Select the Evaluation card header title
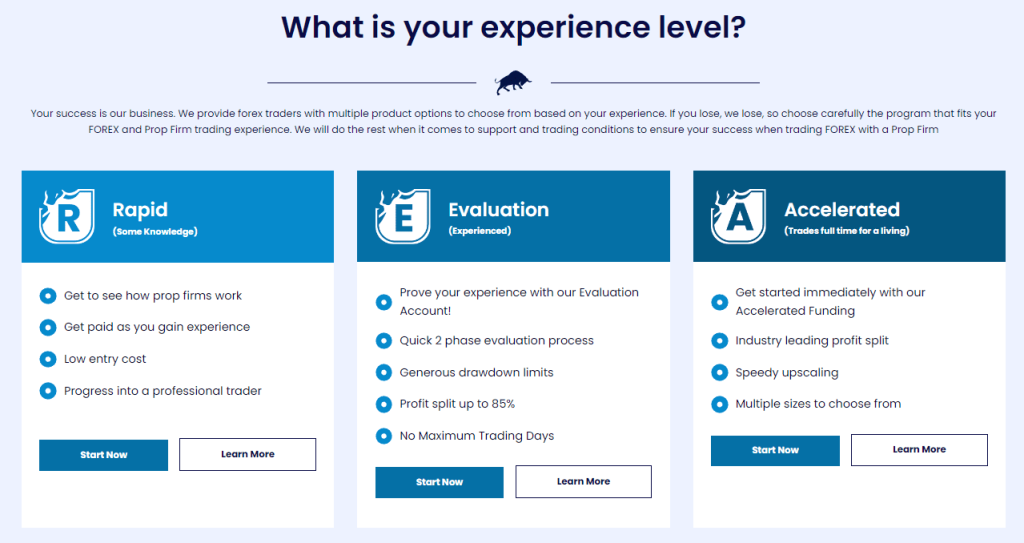 pos(498,209)
